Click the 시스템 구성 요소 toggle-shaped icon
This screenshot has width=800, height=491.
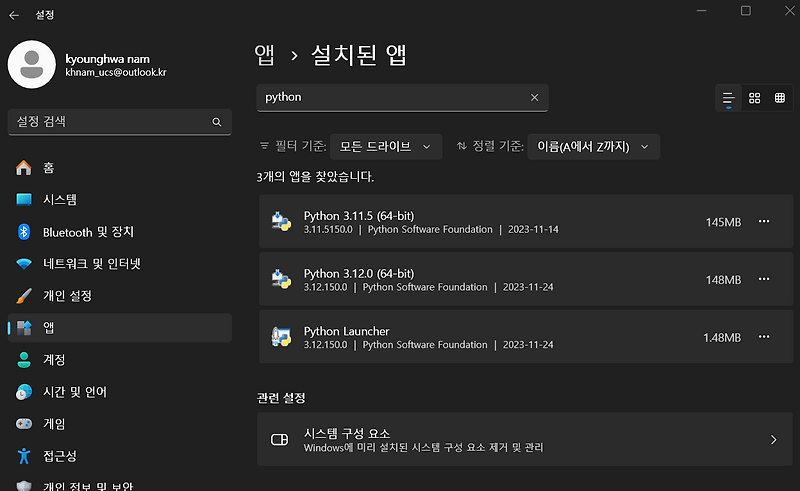pyautogui.click(x=280, y=439)
